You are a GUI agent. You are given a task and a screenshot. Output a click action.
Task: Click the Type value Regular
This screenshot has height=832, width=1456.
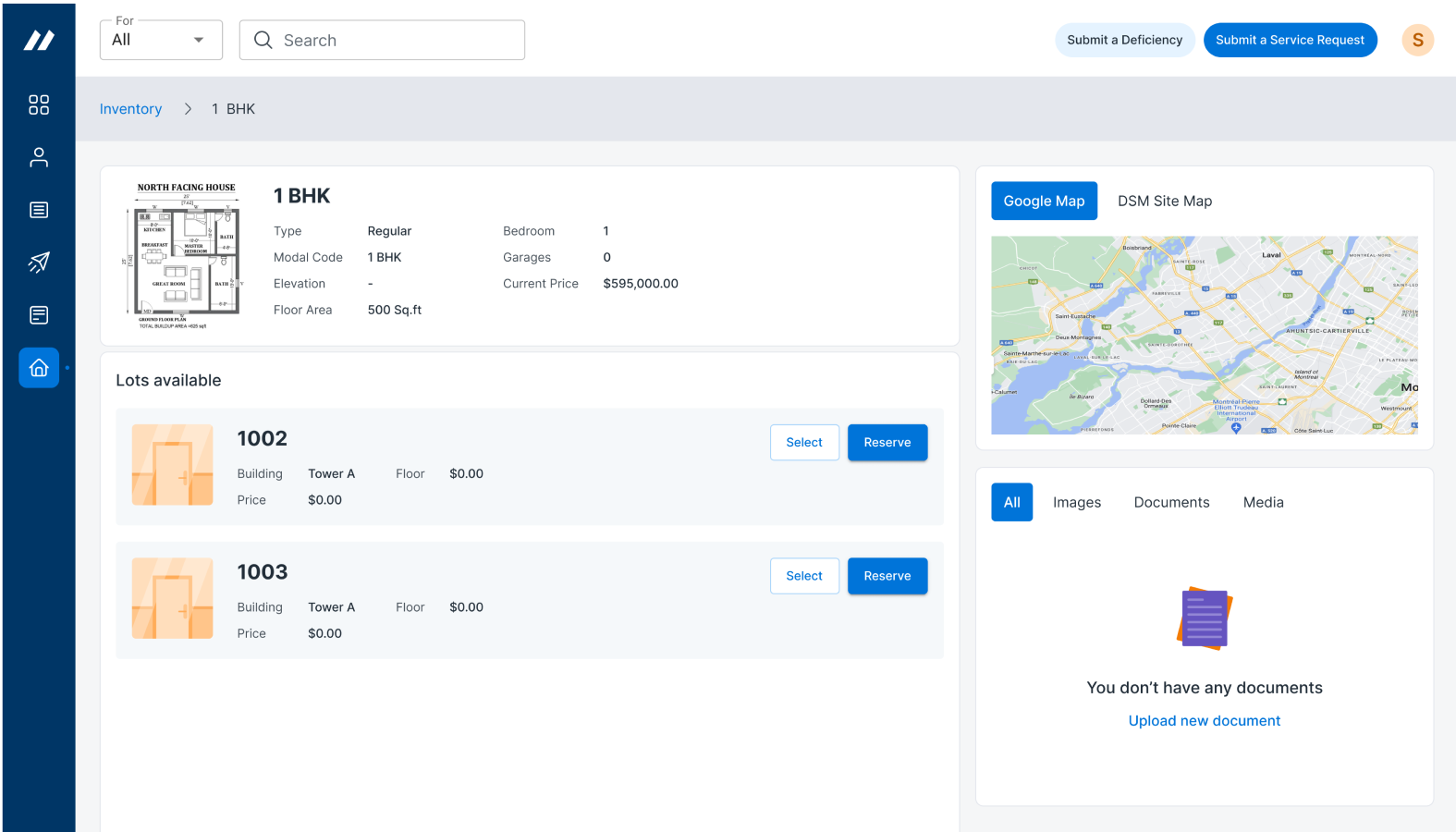click(x=389, y=231)
